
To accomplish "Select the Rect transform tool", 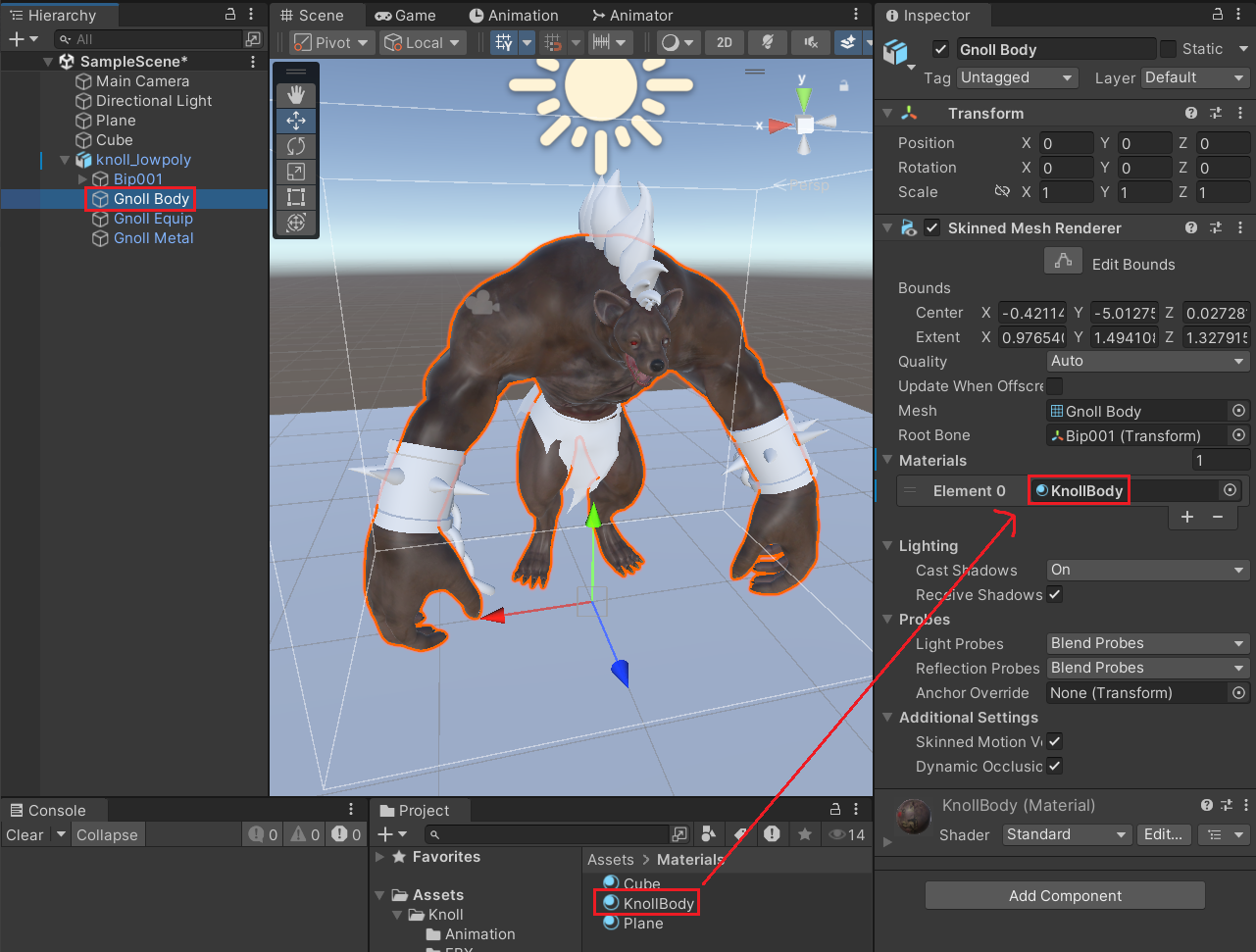I will [296, 197].
